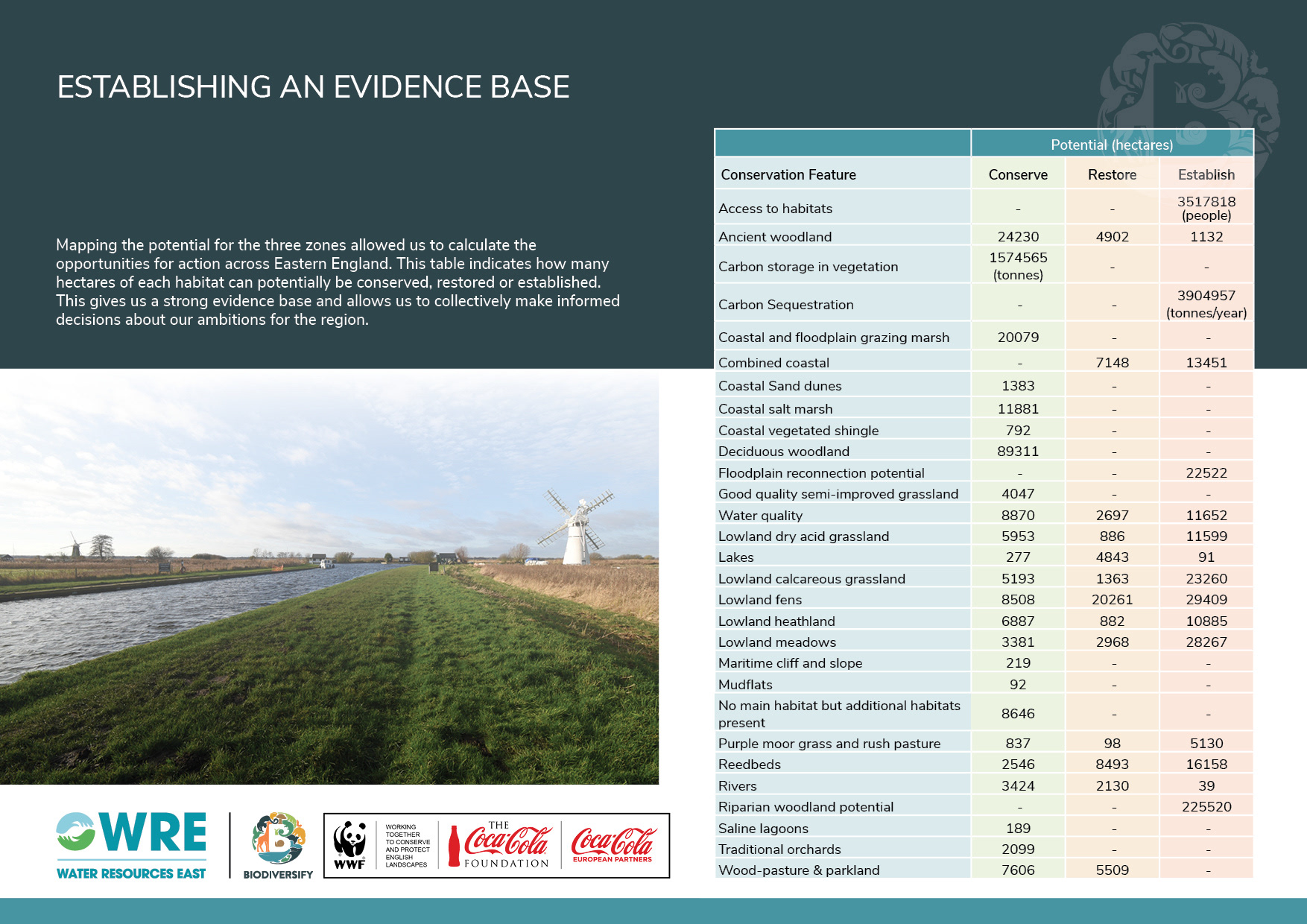Image resolution: width=1307 pixels, height=924 pixels.
Task: Click the 'Coastal Sand dunes' row label
Action: tap(779, 386)
